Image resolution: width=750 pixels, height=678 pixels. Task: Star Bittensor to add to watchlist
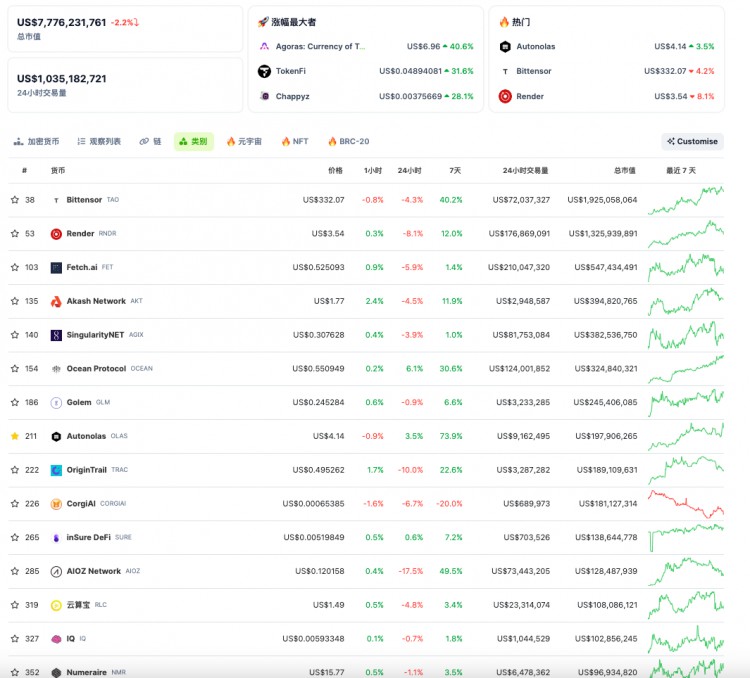click(14, 200)
